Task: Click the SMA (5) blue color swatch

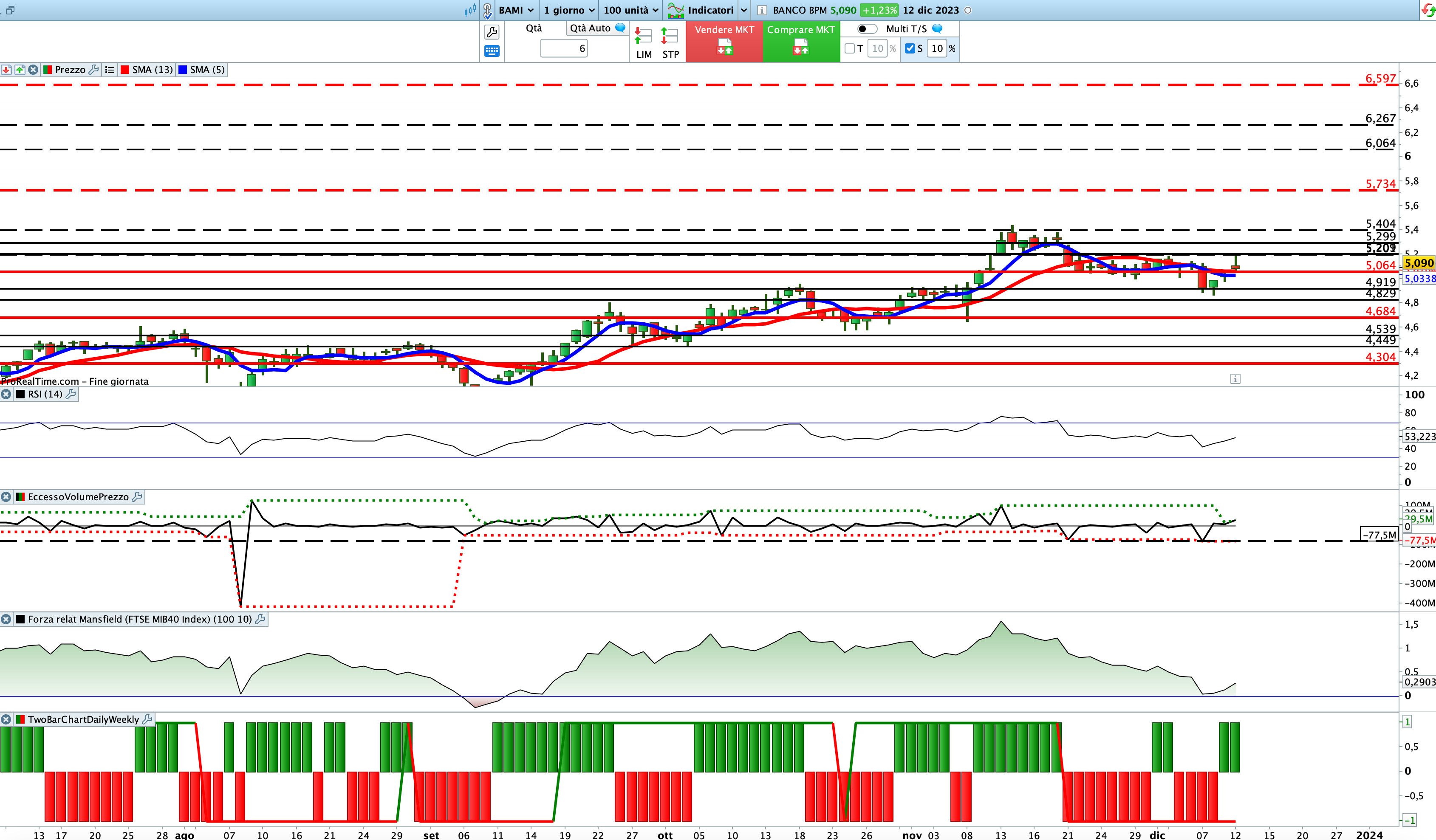Action: (182, 70)
